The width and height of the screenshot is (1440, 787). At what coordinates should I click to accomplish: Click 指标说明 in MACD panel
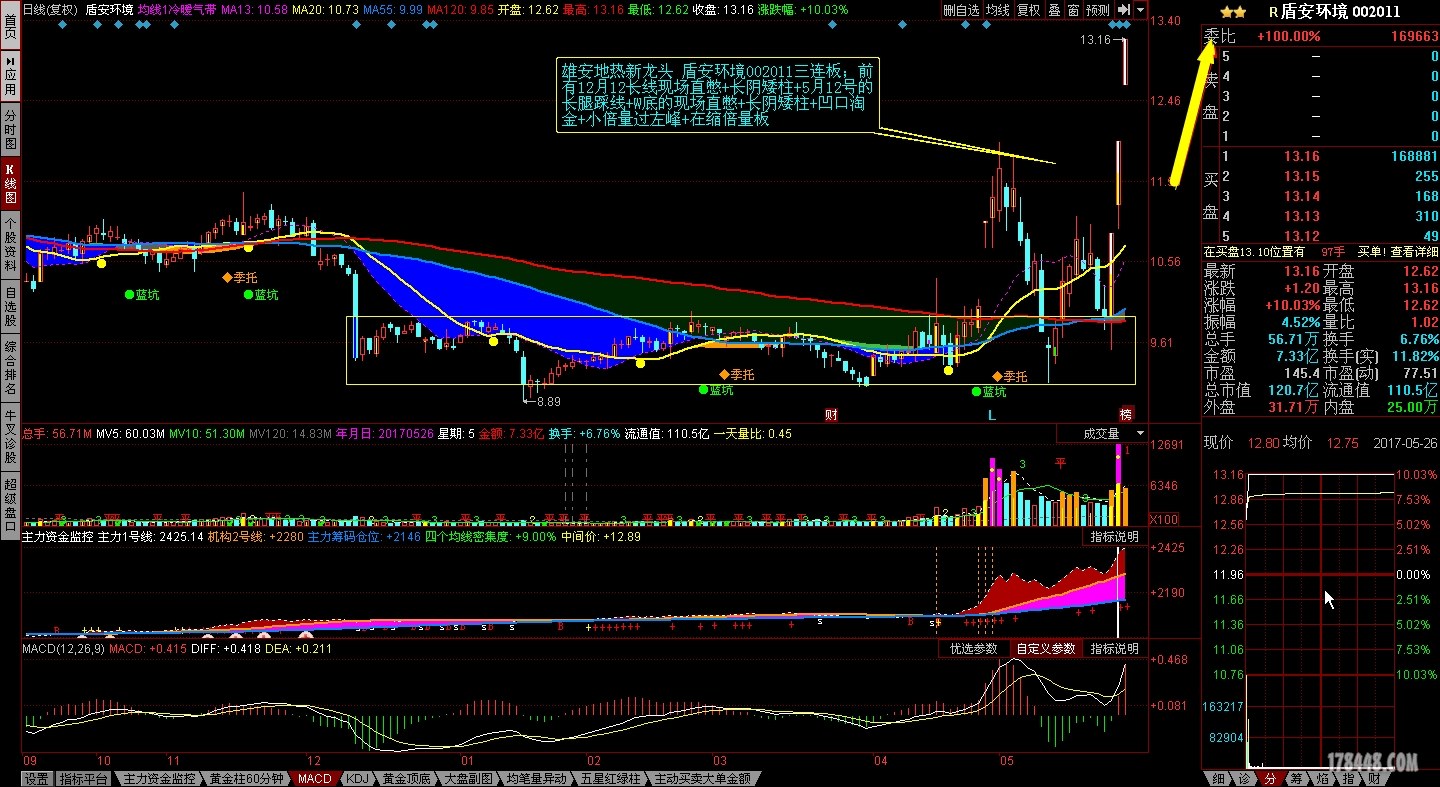(1114, 649)
